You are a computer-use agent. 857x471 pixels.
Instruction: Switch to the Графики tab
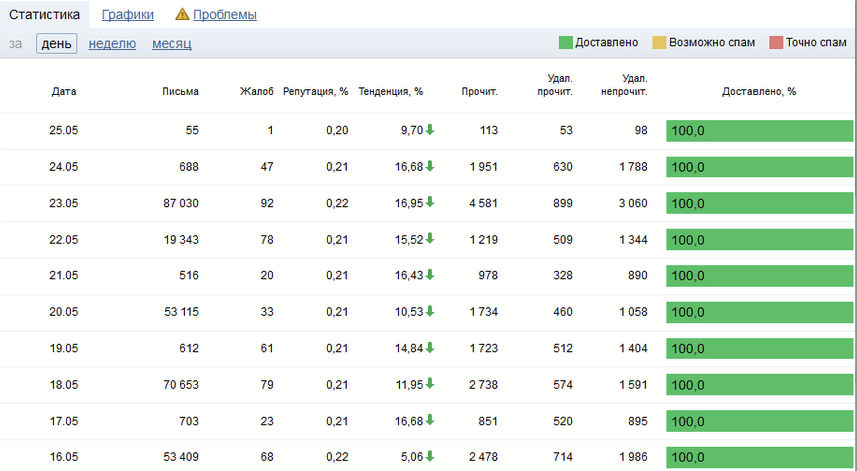pyautogui.click(x=127, y=15)
